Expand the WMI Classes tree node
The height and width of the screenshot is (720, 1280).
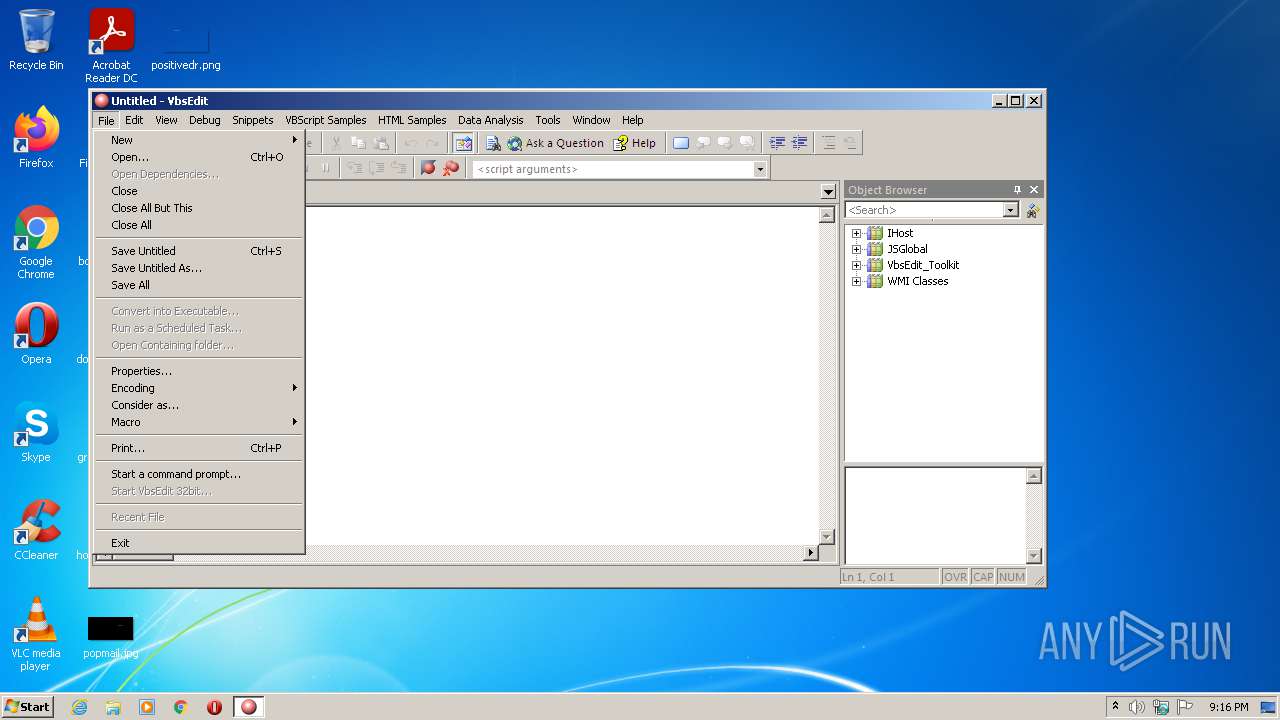(x=856, y=281)
